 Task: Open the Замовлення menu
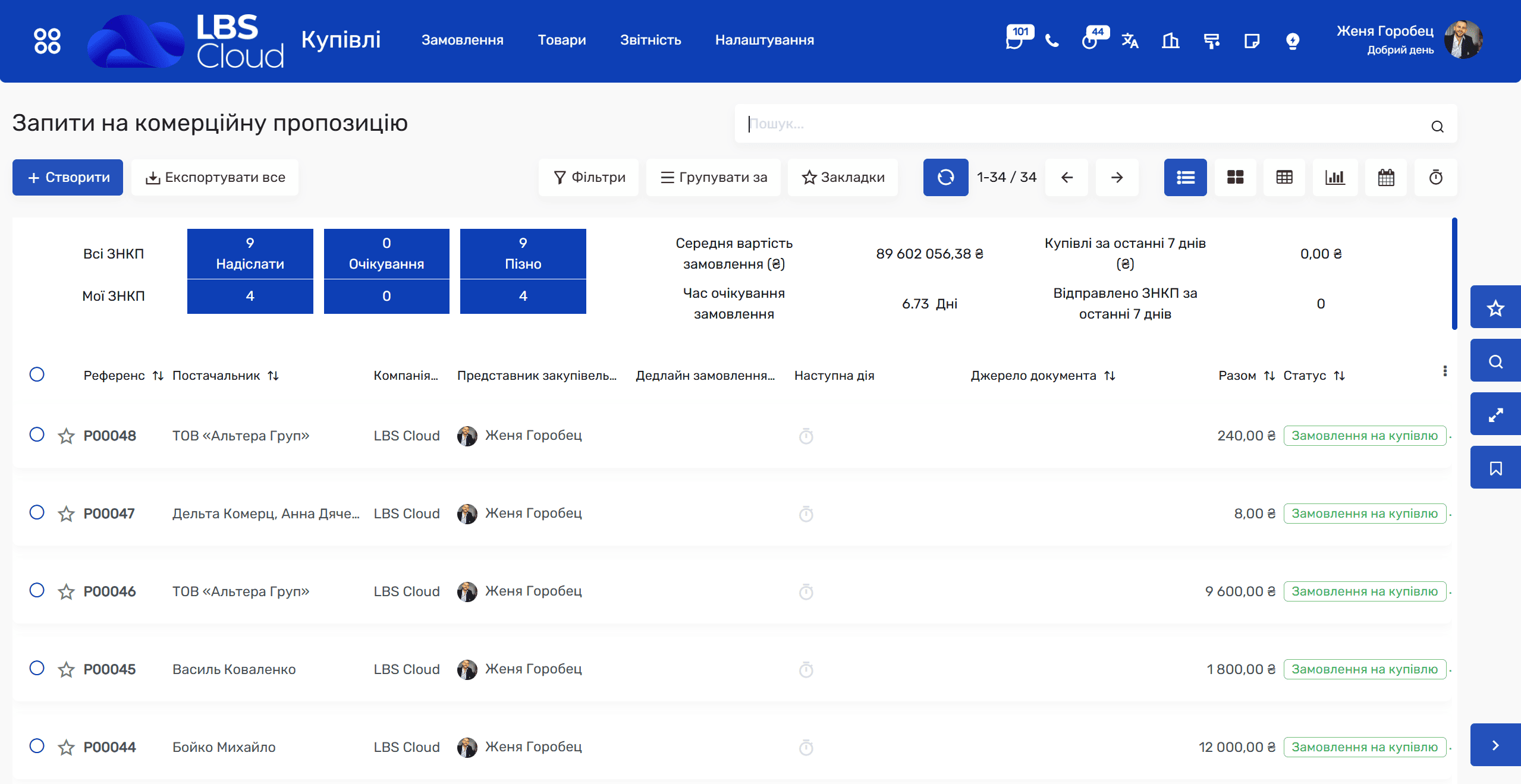[462, 40]
